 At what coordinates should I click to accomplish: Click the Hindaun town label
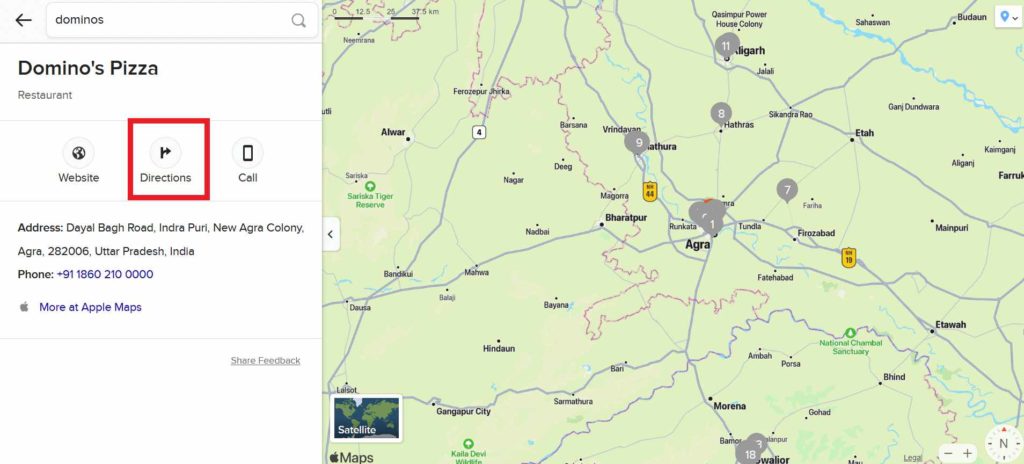tap(499, 349)
